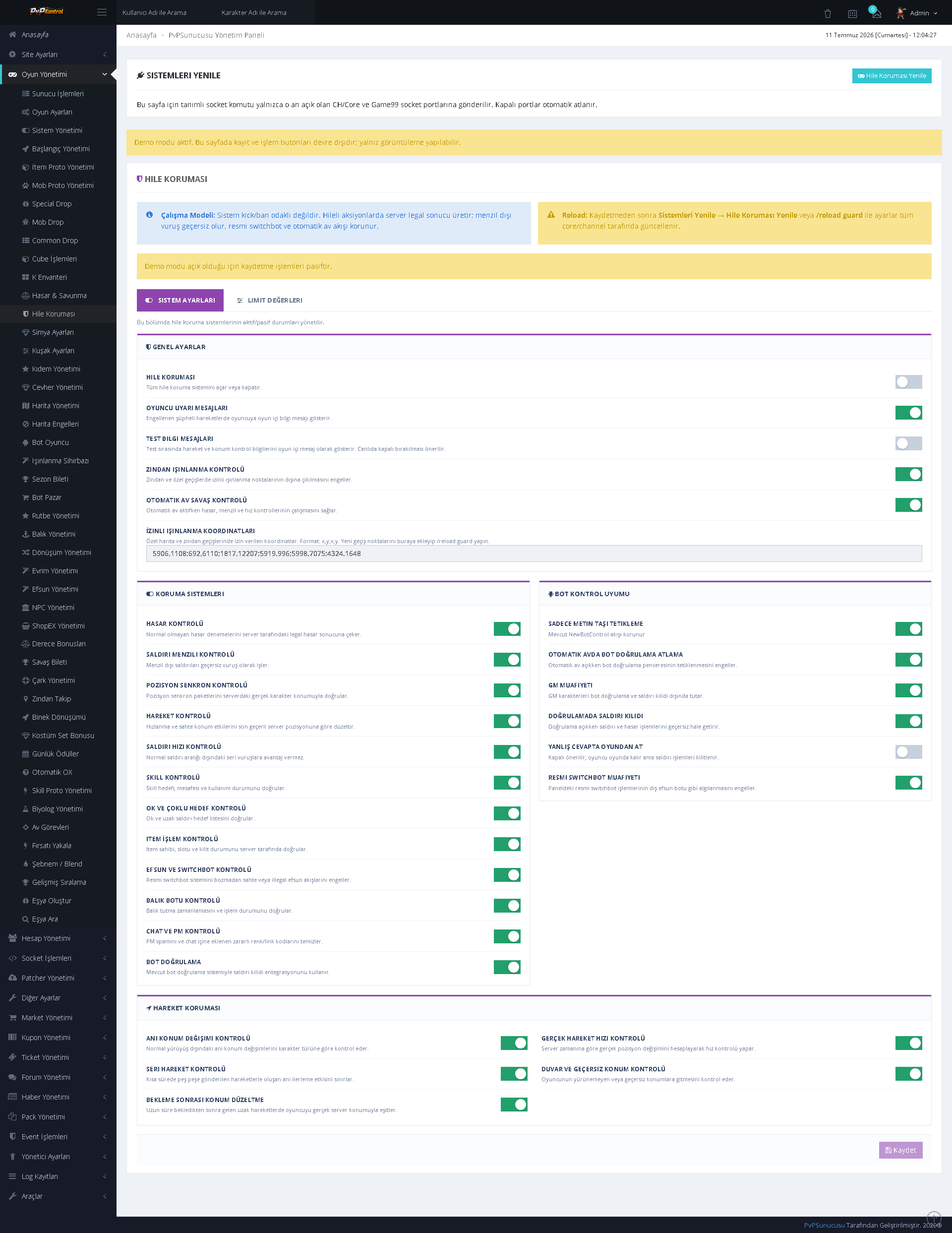Screen dimensions: 952x1233
Task: Click the İzinli Işınlanma Koordinatları input field
Action: tap(534, 554)
